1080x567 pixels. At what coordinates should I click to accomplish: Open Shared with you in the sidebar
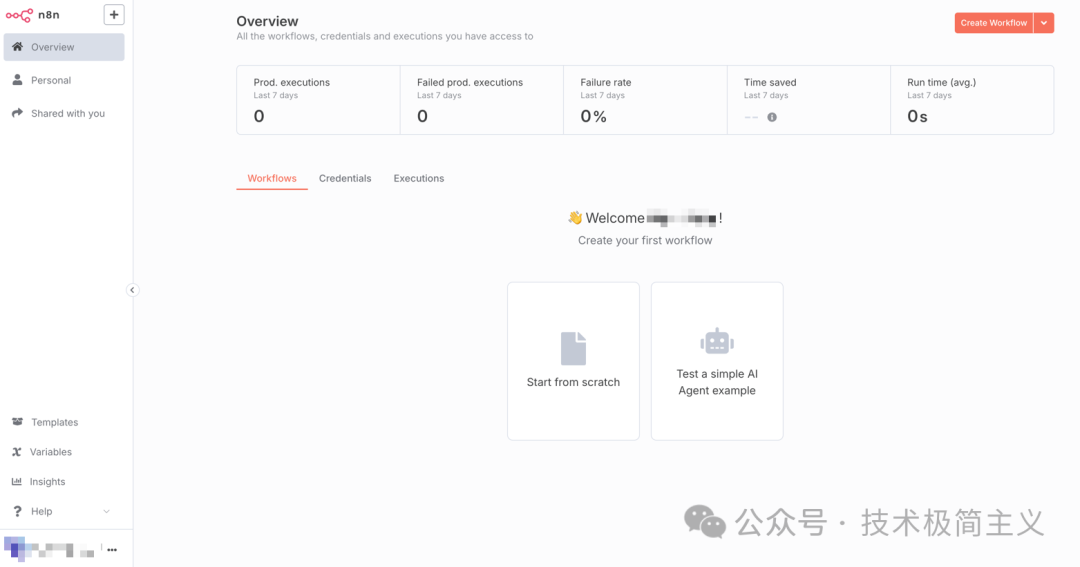tap(64, 113)
